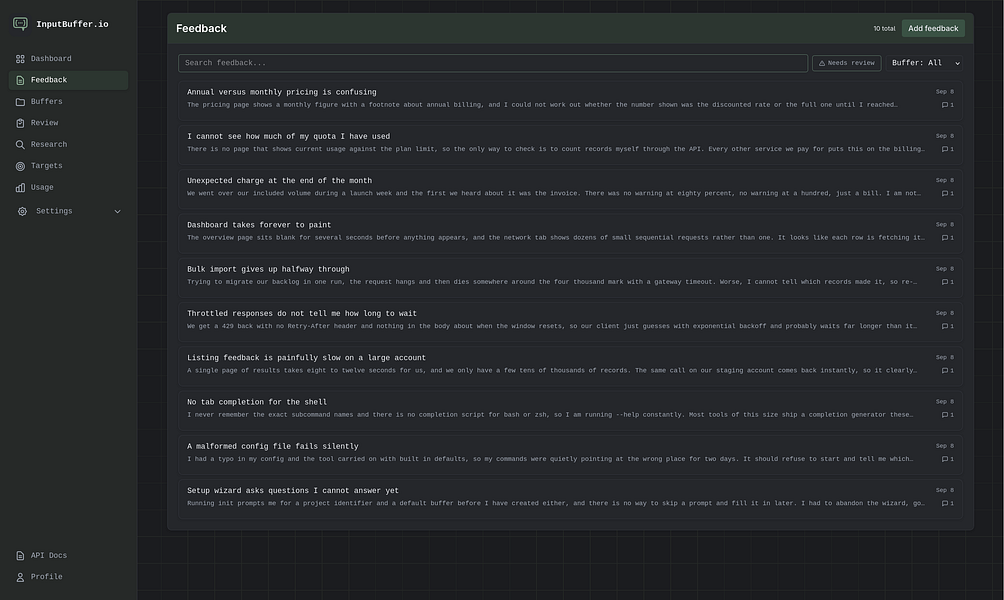Expand the Settings chevron in sidebar
The height and width of the screenshot is (600, 1004).
coord(117,211)
